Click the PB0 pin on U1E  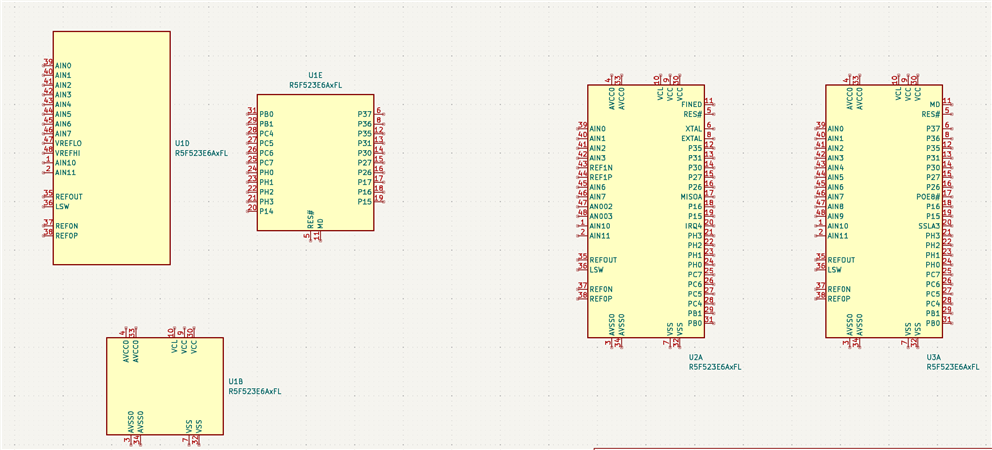click(x=266, y=114)
